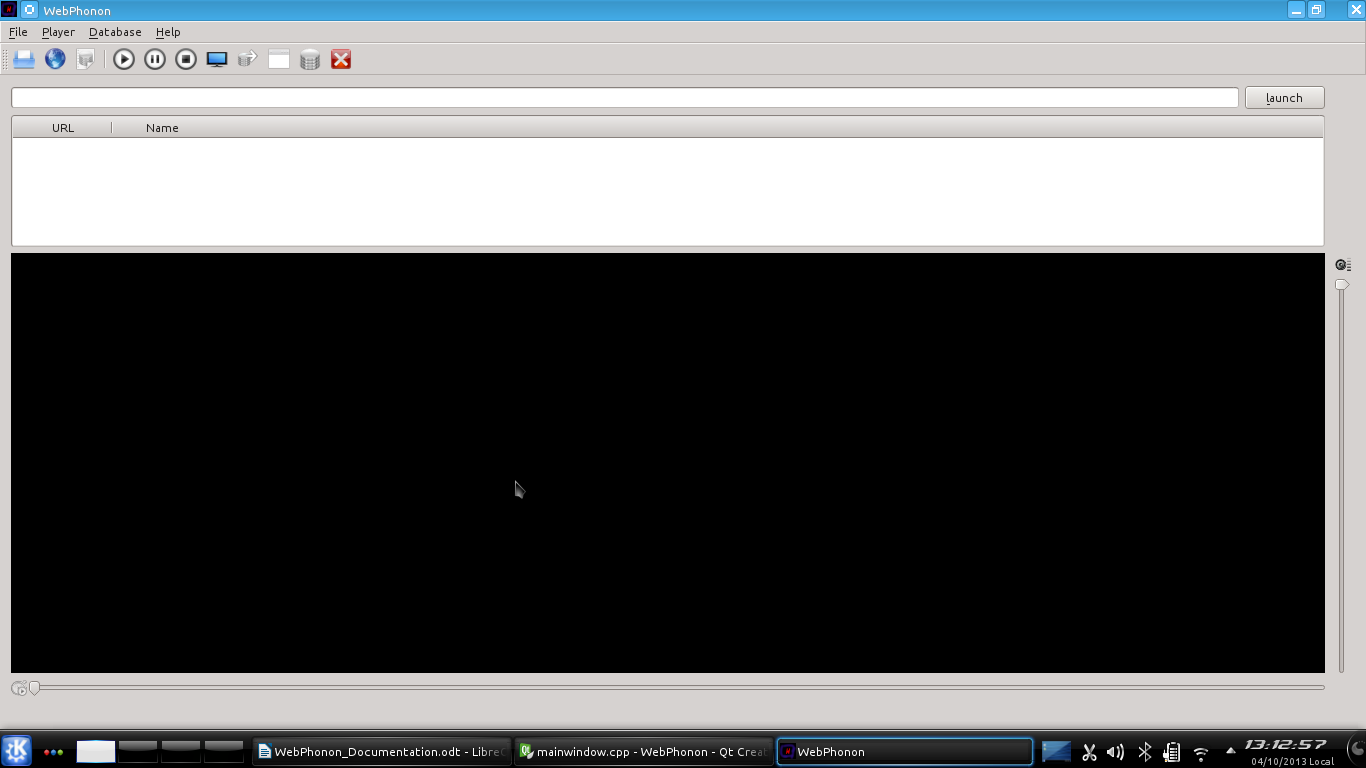Open the File menu
This screenshot has height=768, width=1366.
(18, 32)
